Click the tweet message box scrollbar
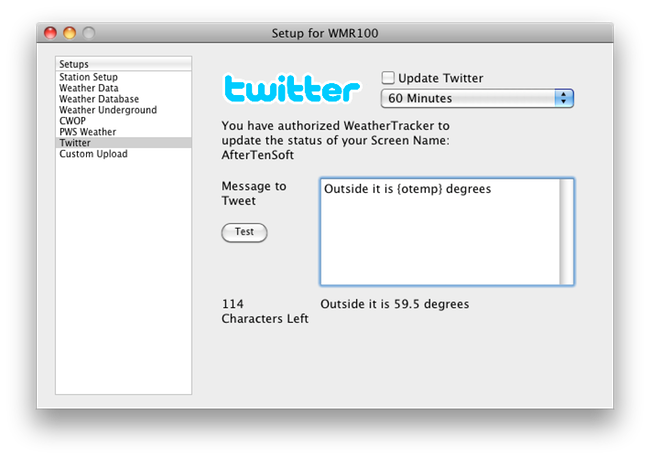 566,232
